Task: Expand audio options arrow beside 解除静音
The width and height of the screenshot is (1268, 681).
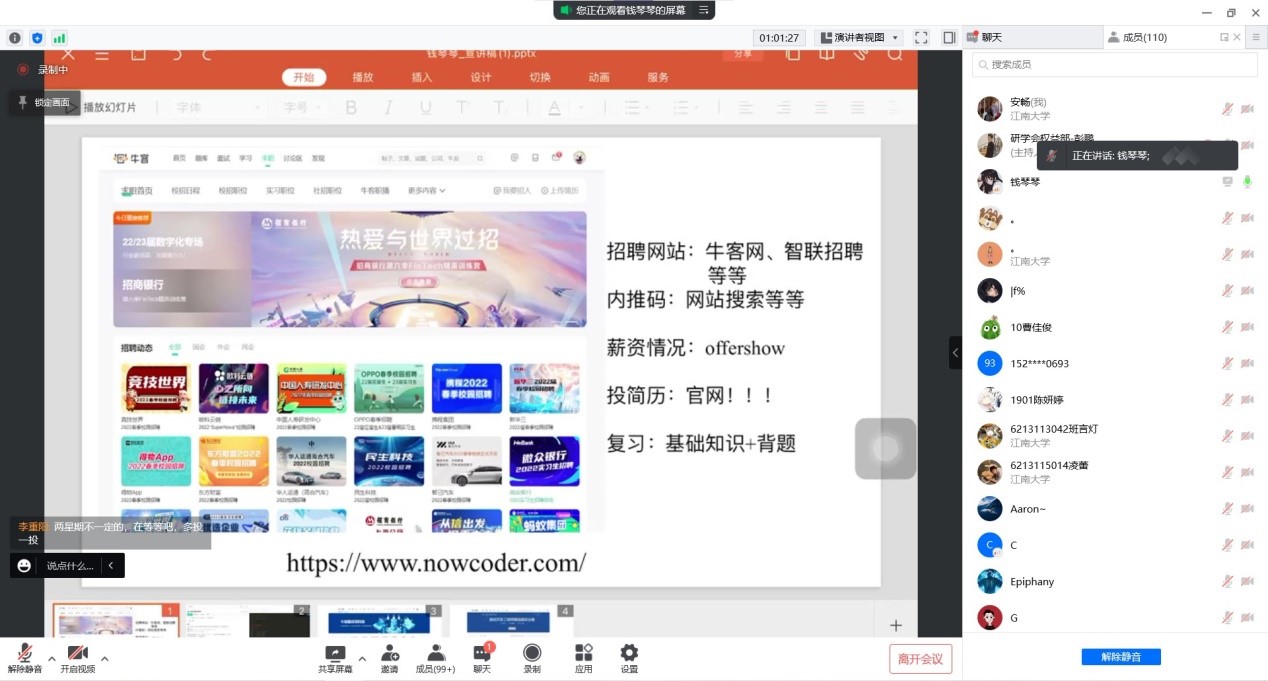Action: (x=51, y=658)
